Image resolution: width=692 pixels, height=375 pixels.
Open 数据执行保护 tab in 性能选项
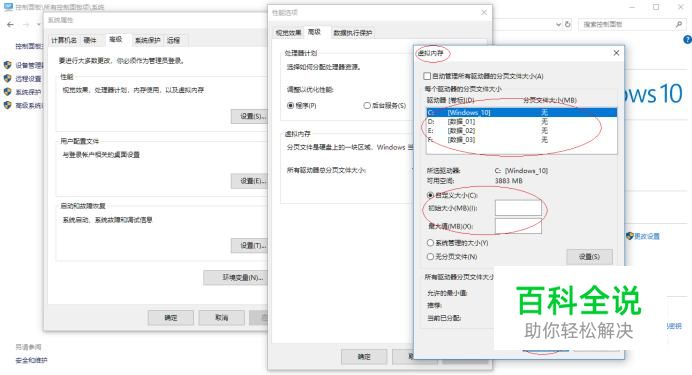(352, 33)
